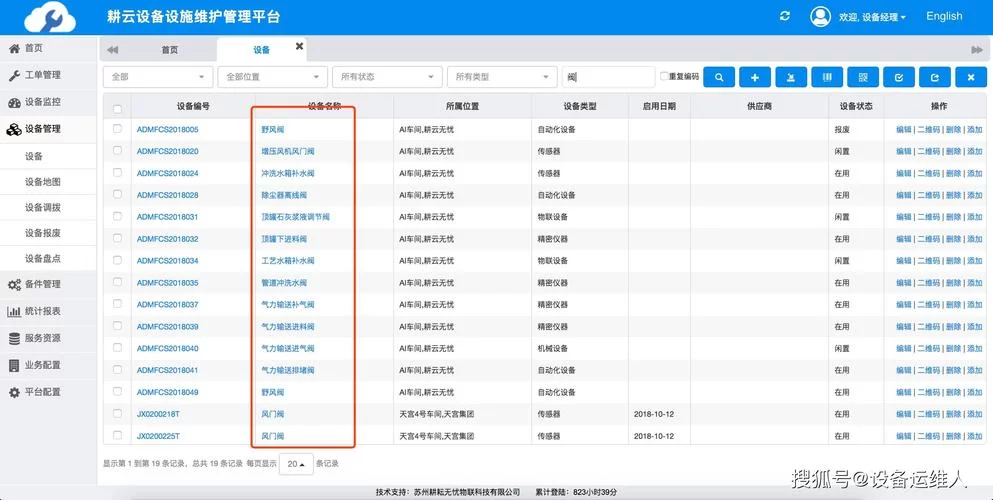Click 删除 for row ADMFCS2018040
Viewport: 993px width, 500px height.
(x=953, y=349)
